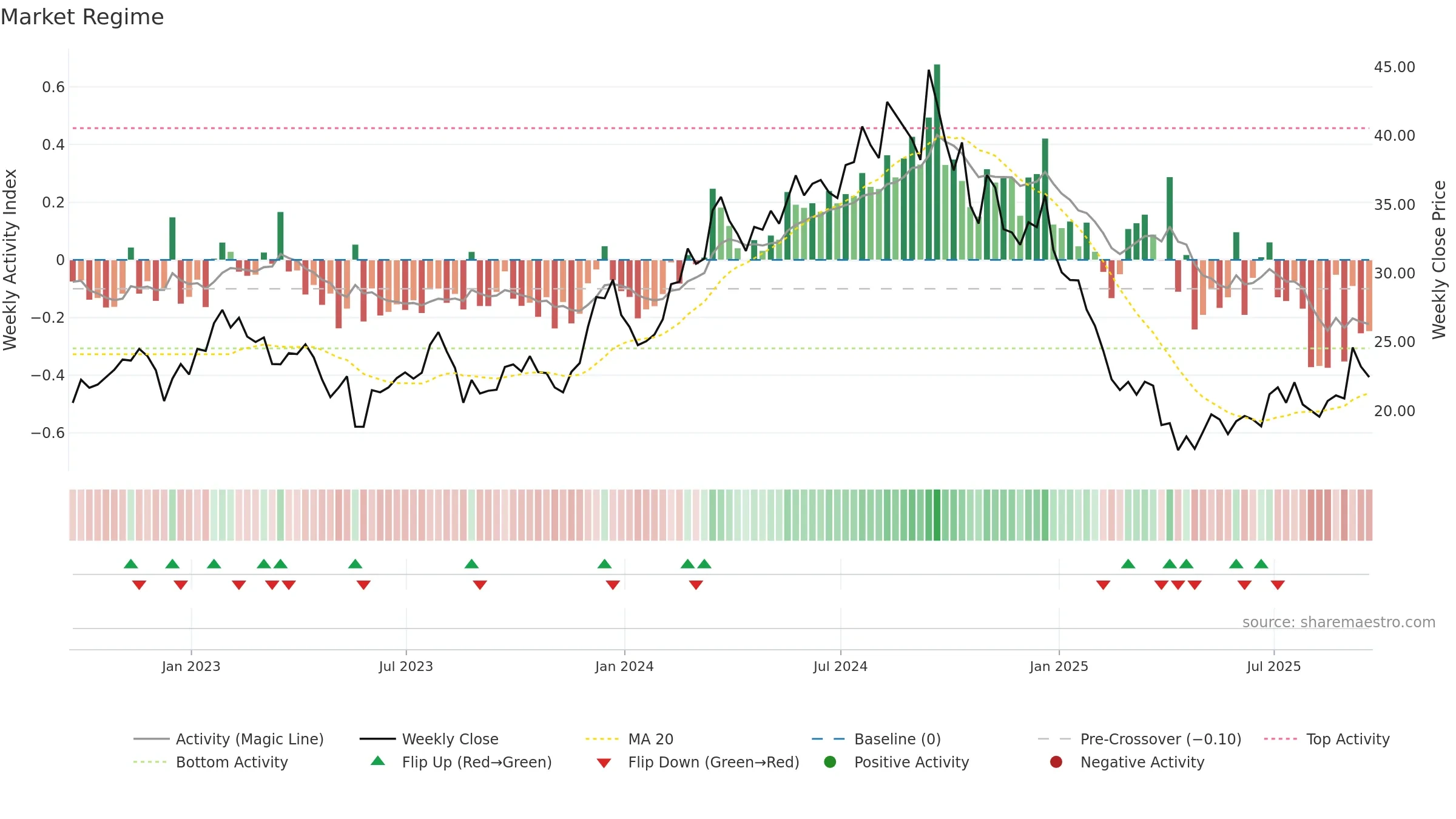Click the Positive Activity legend entry

click(896, 762)
